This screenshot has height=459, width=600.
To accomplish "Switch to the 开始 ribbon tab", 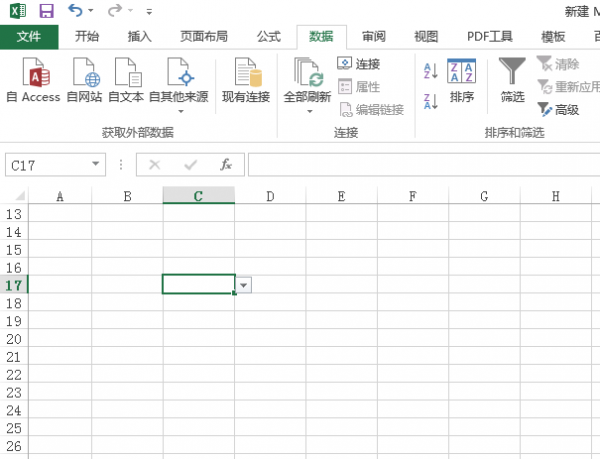I will pos(87,37).
